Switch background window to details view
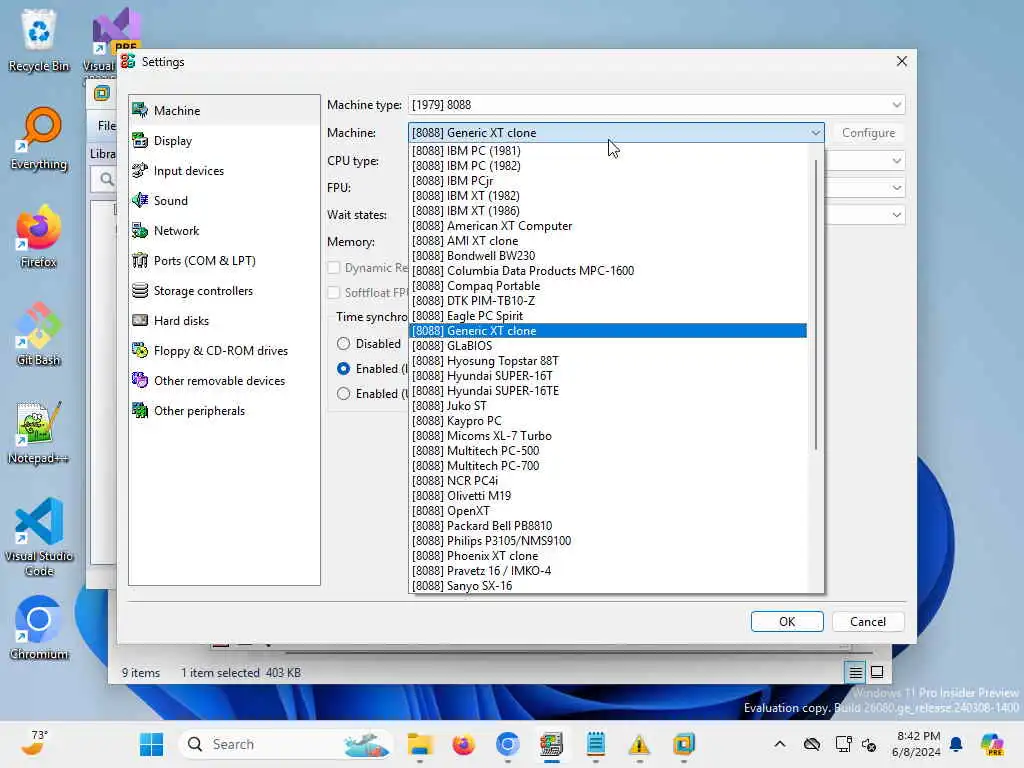This screenshot has height=768, width=1024. tap(856, 672)
